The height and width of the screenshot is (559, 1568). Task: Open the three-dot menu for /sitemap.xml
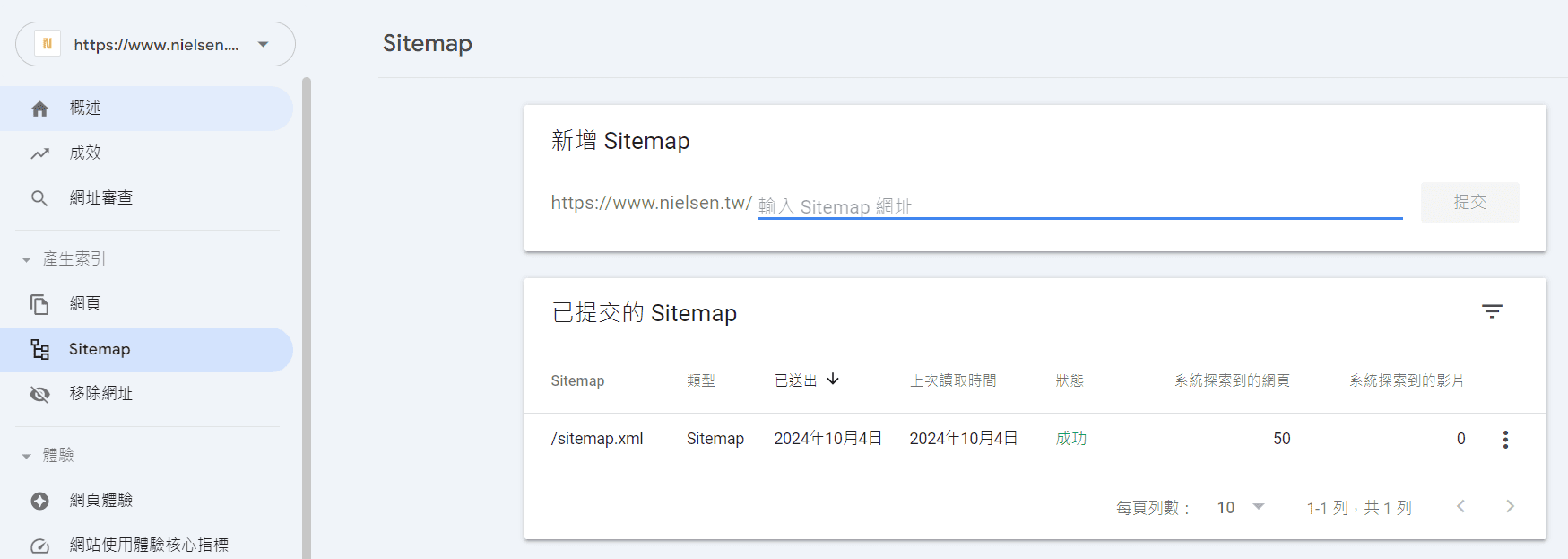click(x=1505, y=439)
